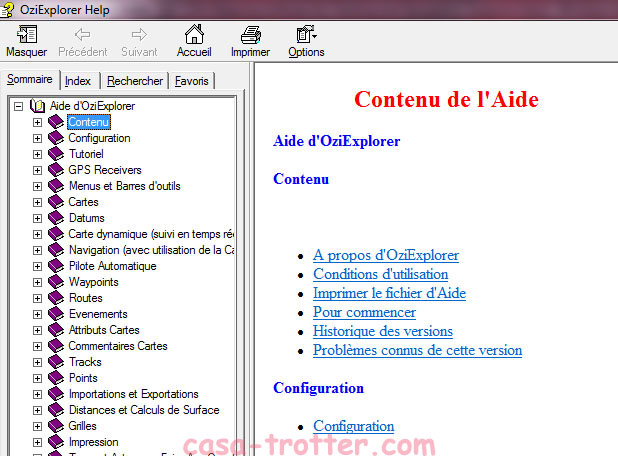Follow the Imprimer le fichier d'Aide link
Viewport: 618px width, 456px height.
pos(389,293)
